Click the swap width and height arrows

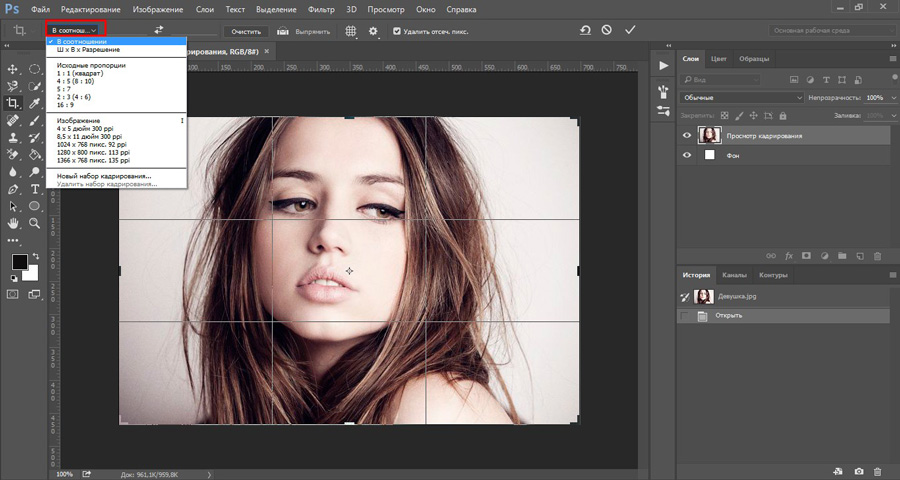pyautogui.click(x=158, y=31)
